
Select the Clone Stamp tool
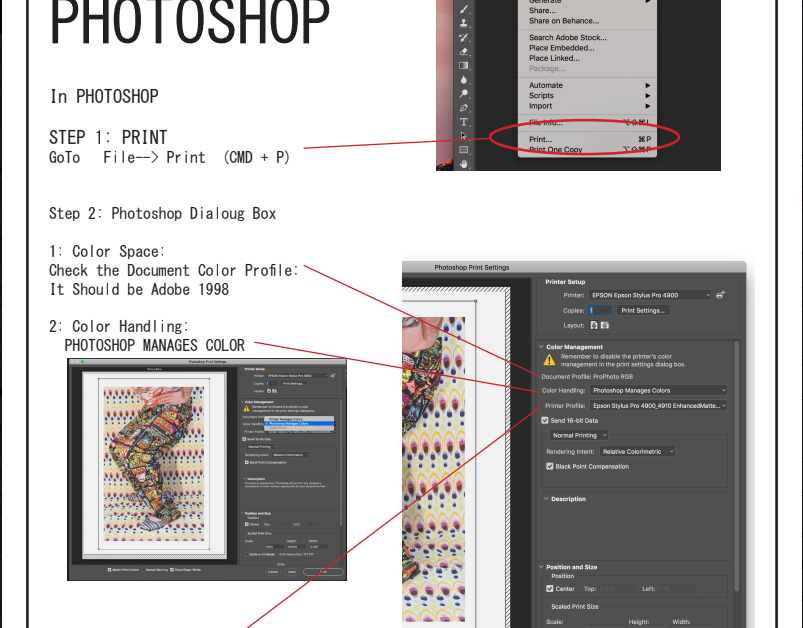pyautogui.click(x=464, y=23)
